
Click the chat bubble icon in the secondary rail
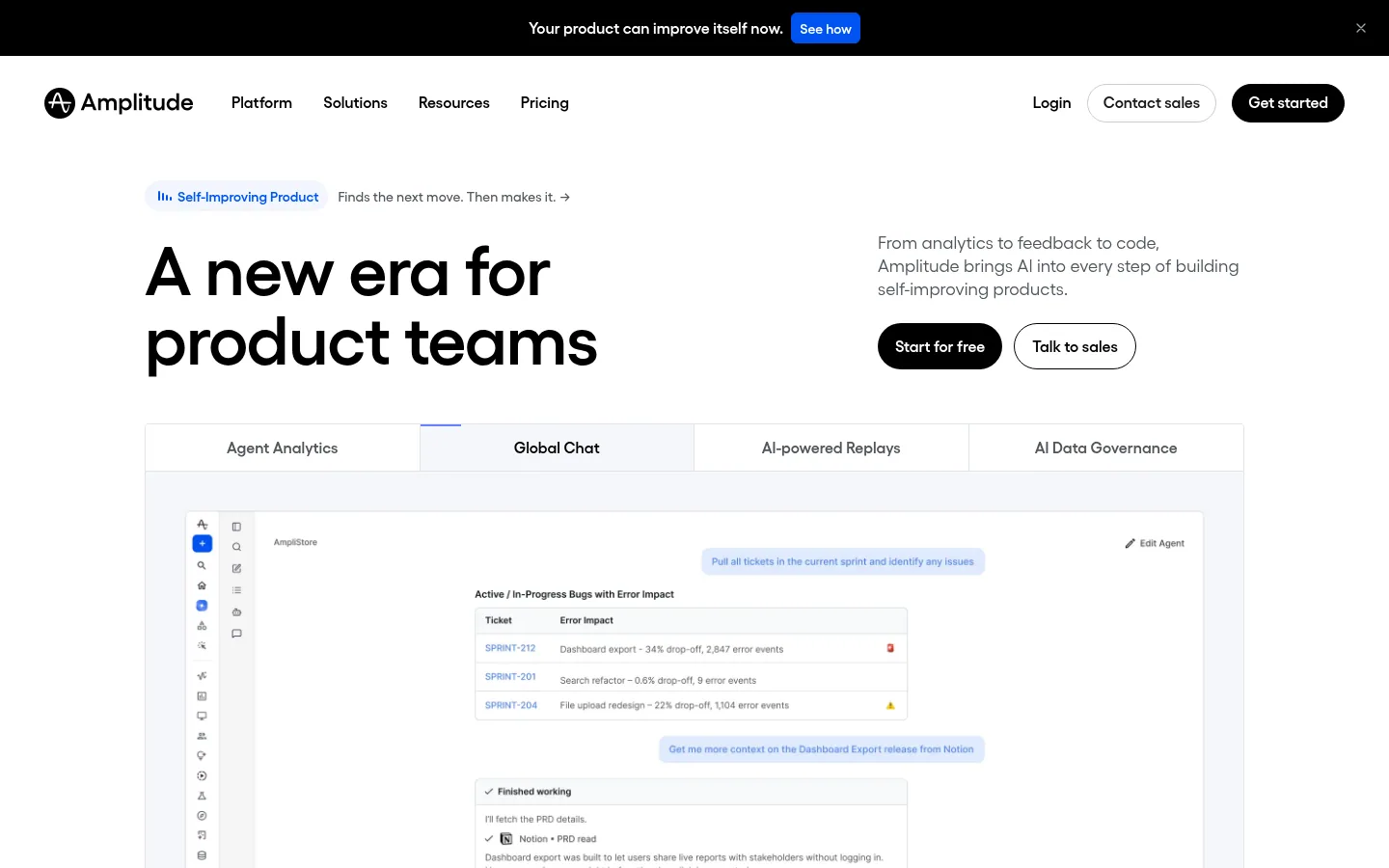point(236,634)
